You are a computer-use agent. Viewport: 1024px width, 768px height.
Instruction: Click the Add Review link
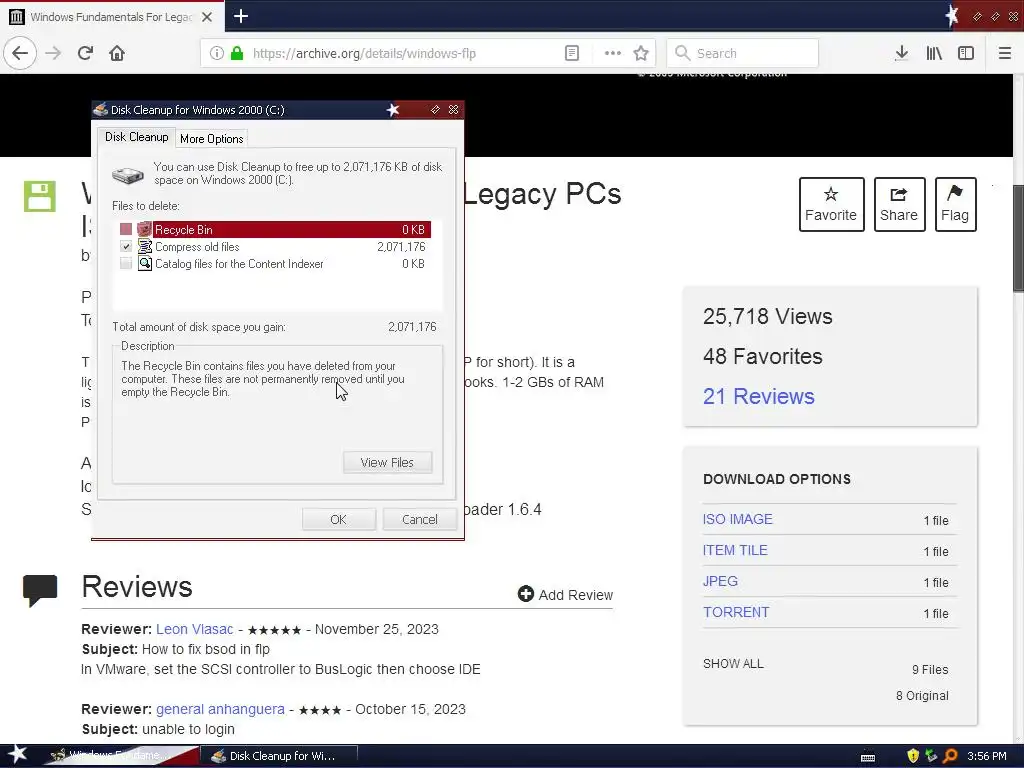575,595
